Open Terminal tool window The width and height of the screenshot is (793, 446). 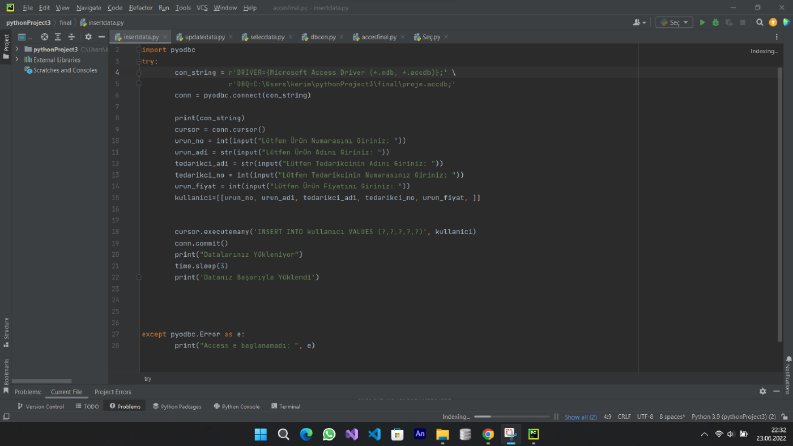point(286,406)
